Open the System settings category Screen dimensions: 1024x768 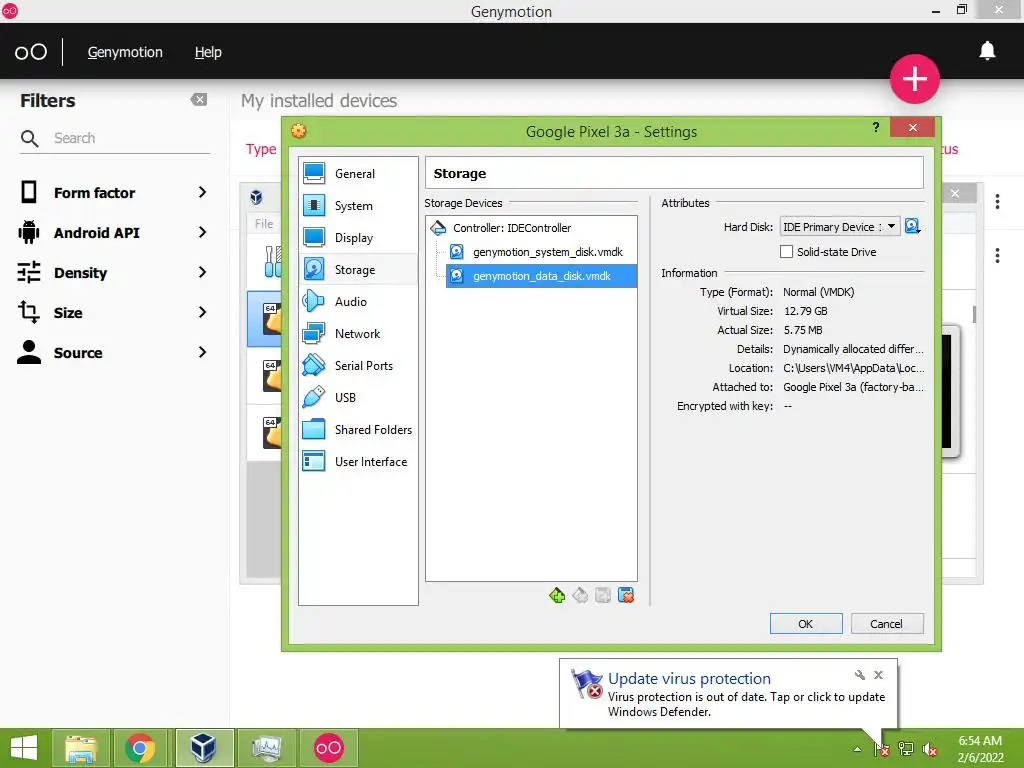[x=358, y=206]
